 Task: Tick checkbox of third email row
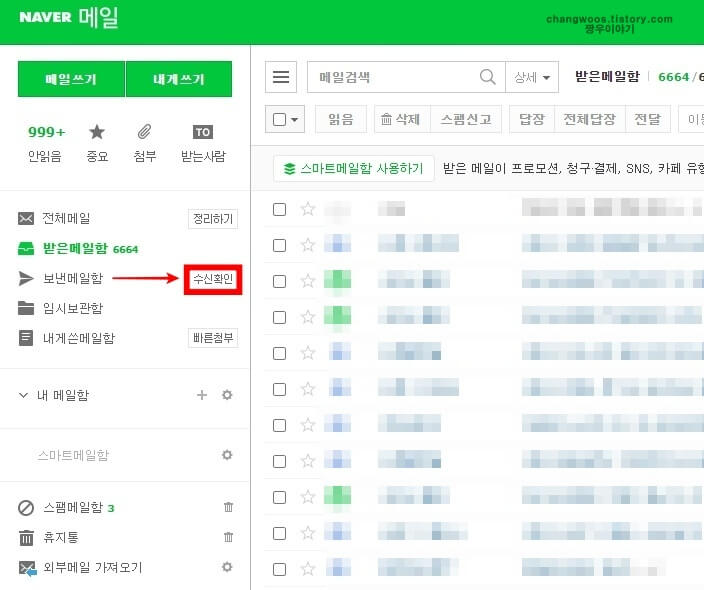click(279, 281)
